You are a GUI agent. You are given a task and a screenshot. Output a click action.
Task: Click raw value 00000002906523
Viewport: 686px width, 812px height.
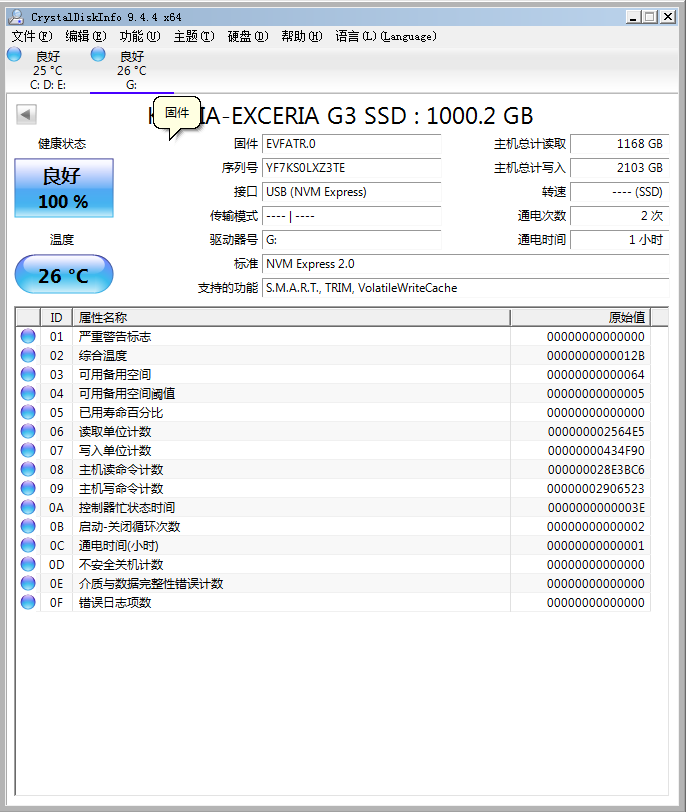[595, 488]
